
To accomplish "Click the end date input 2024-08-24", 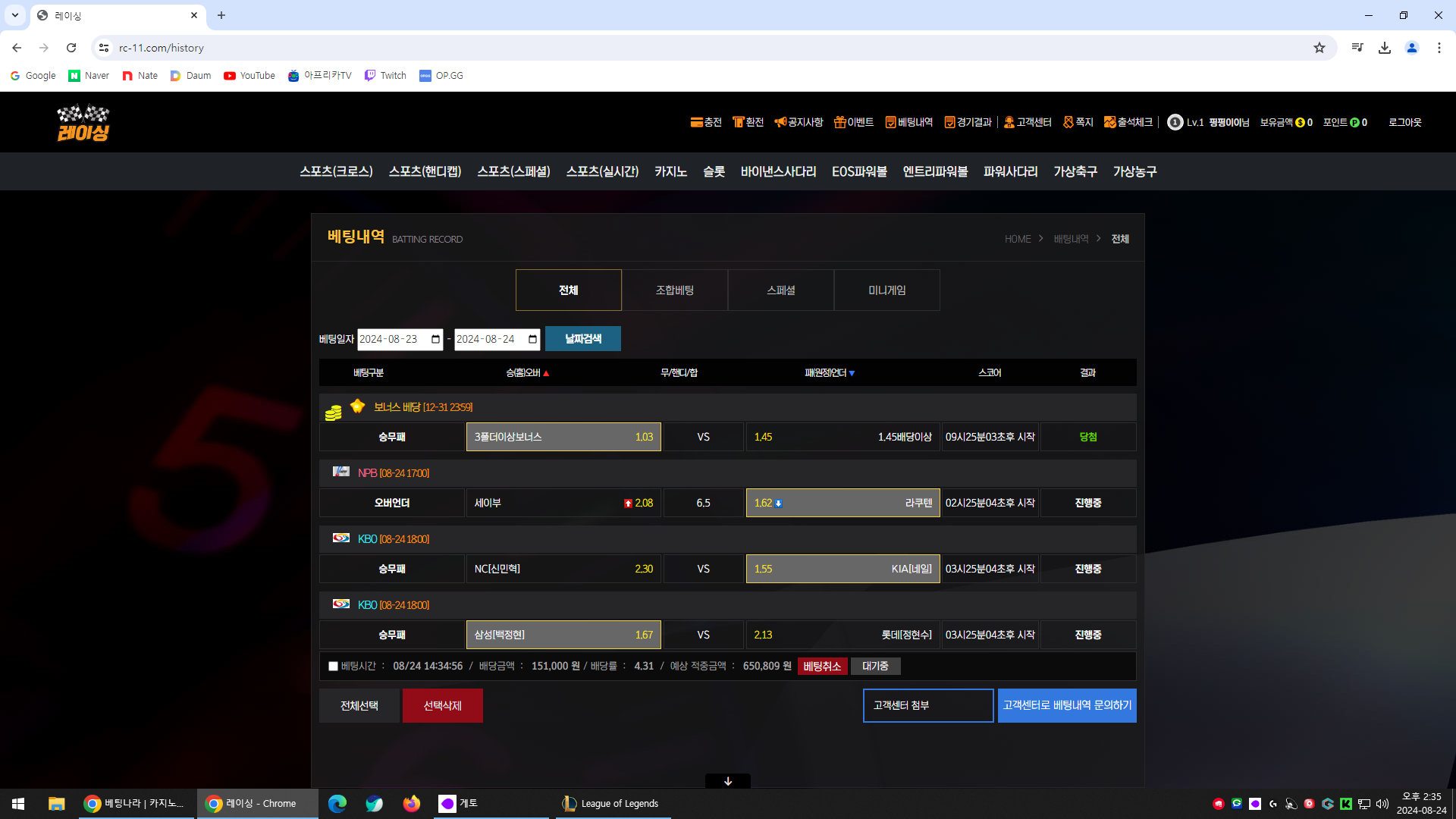I will [497, 339].
